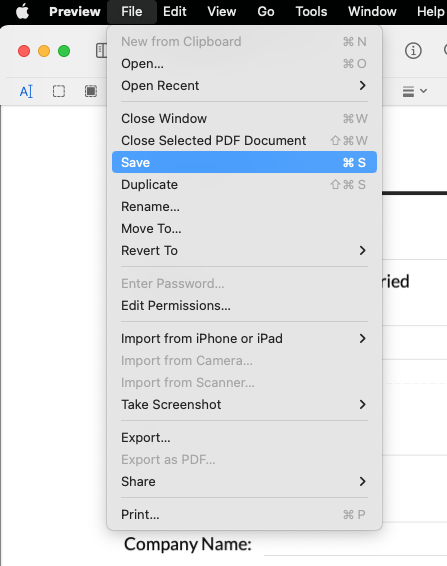Choose Open... from File menu

[x=244, y=64]
